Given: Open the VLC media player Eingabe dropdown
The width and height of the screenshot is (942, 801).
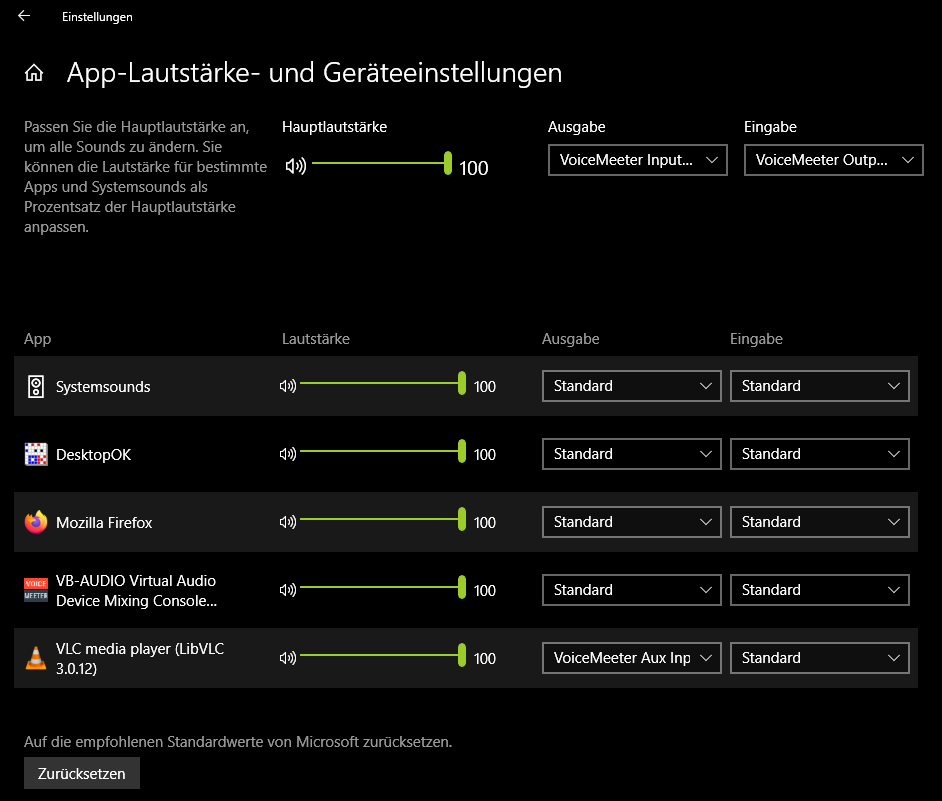Looking at the screenshot, I should pyautogui.click(x=819, y=657).
